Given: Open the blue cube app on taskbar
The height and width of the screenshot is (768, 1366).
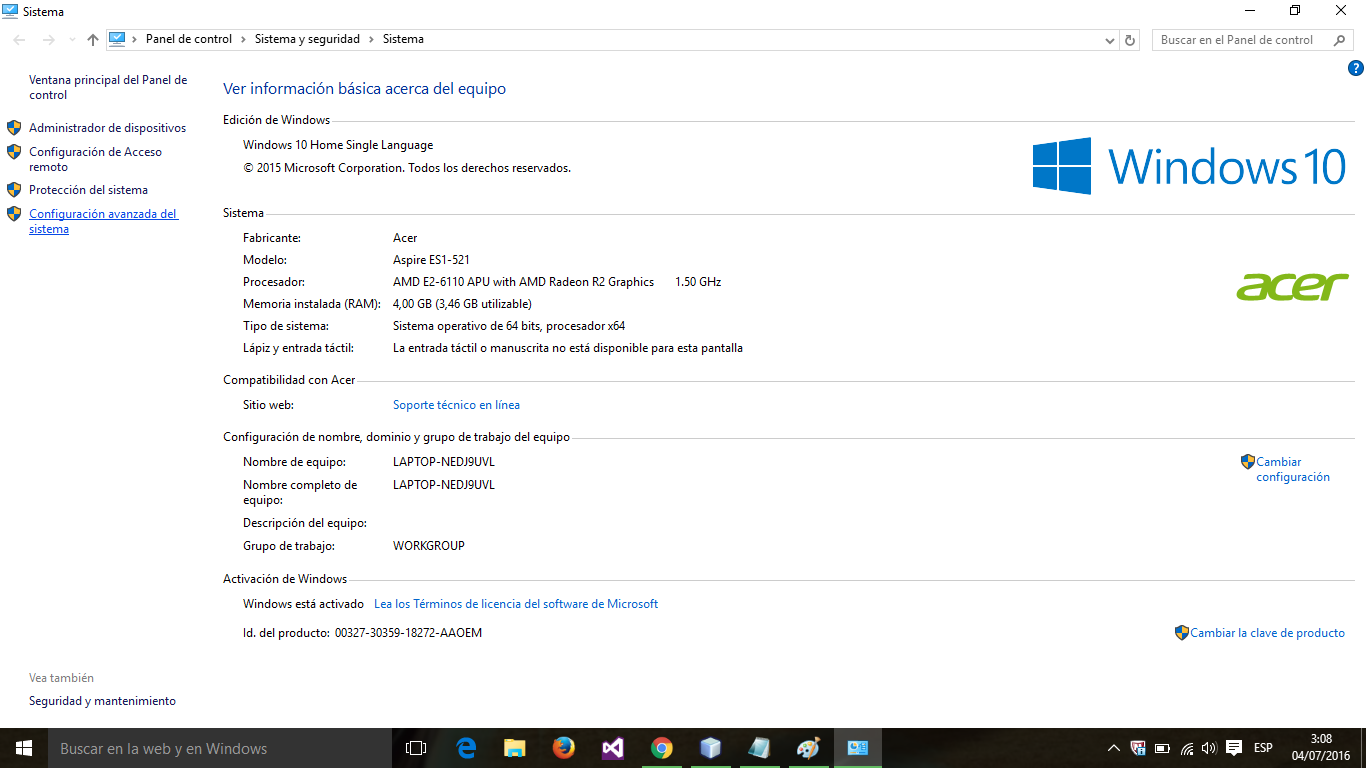Looking at the screenshot, I should coord(710,748).
